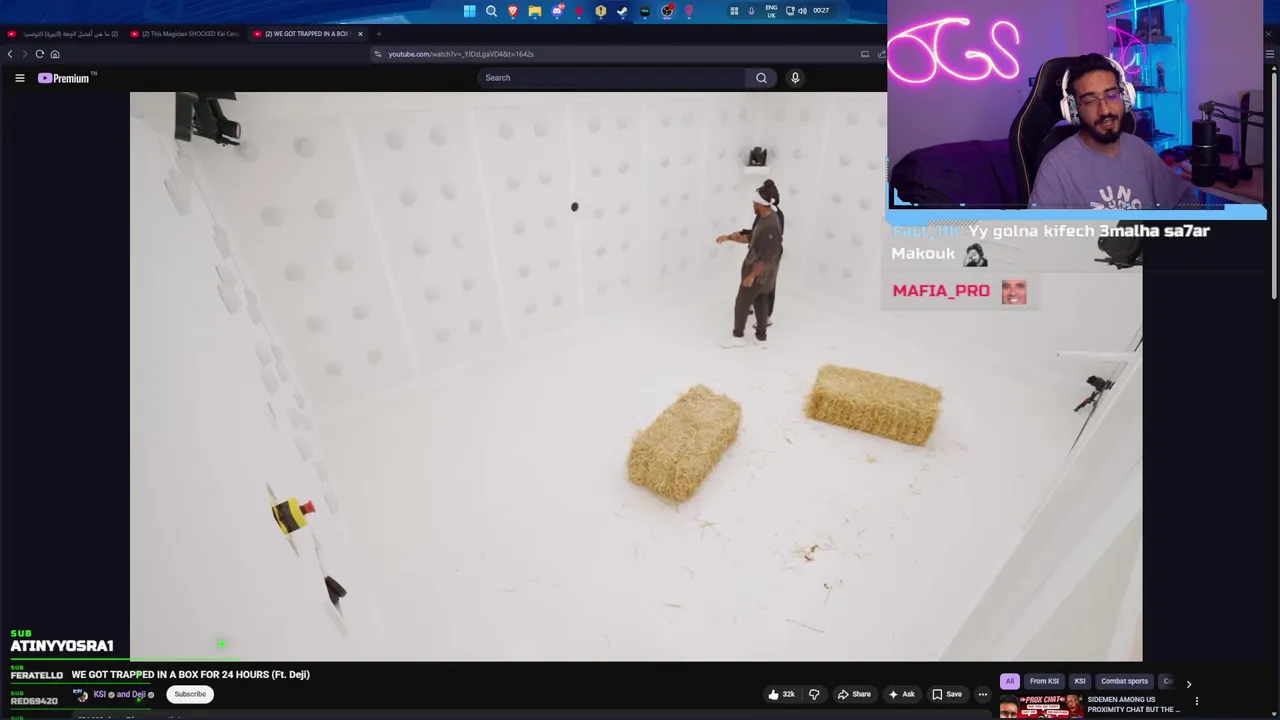
Task: Select the 'From KSI' filter chip
Action: tap(1044, 682)
